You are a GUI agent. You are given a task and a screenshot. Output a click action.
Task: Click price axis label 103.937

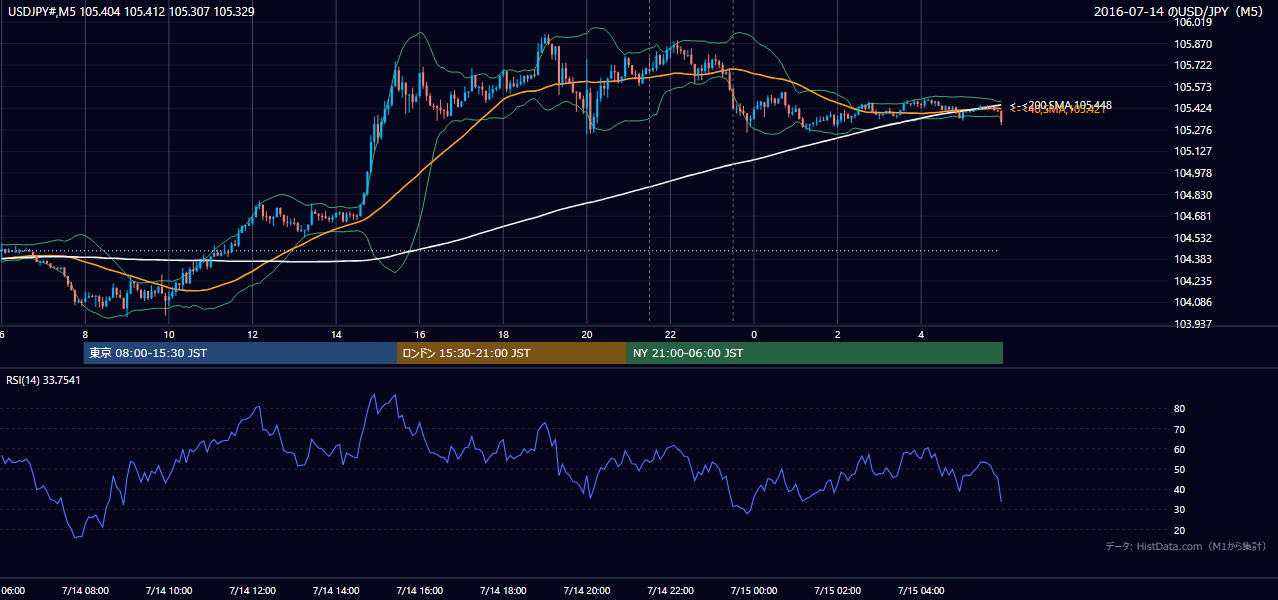(x=1193, y=324)
